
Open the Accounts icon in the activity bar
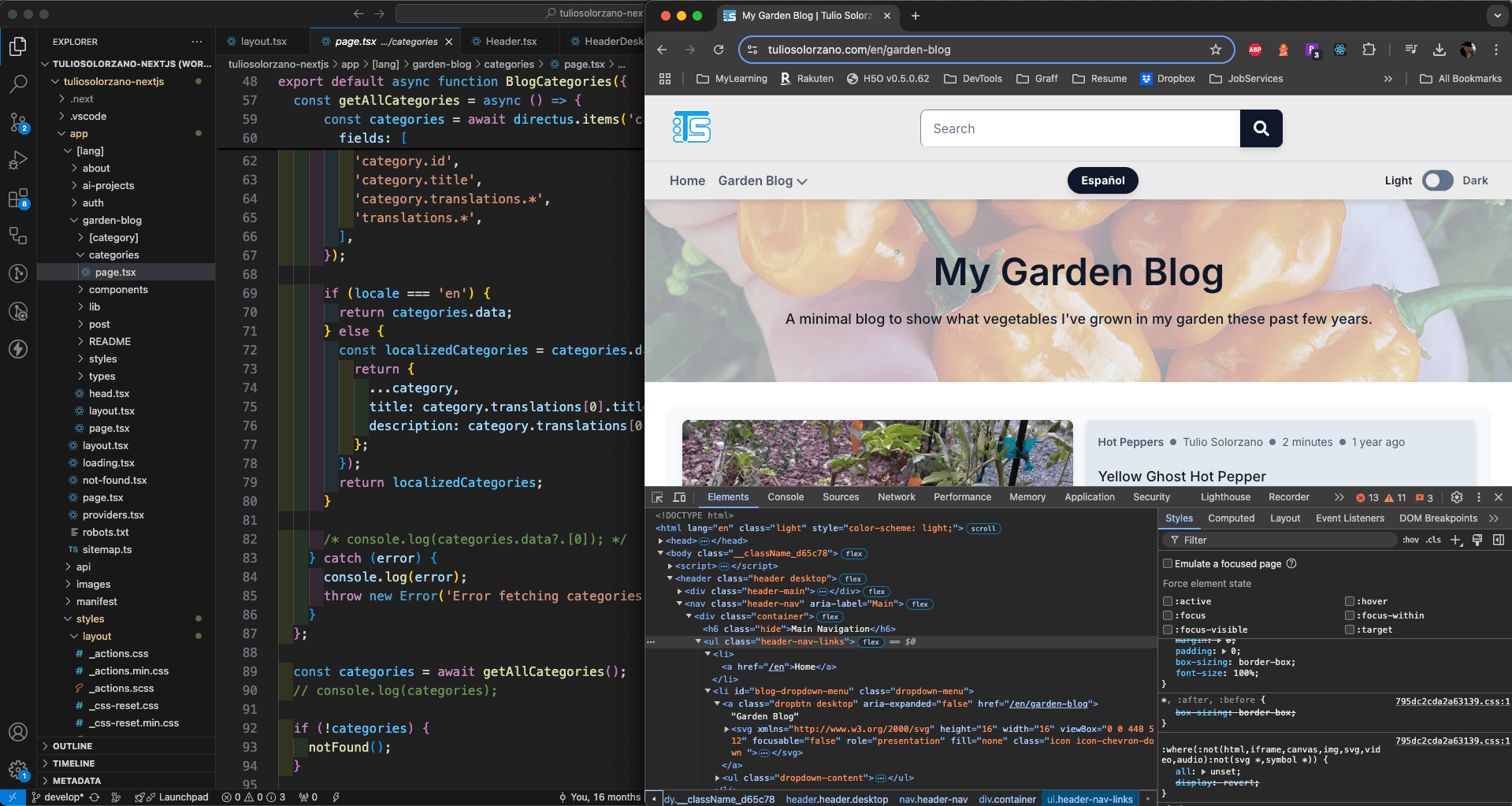[x=18, y=732]
